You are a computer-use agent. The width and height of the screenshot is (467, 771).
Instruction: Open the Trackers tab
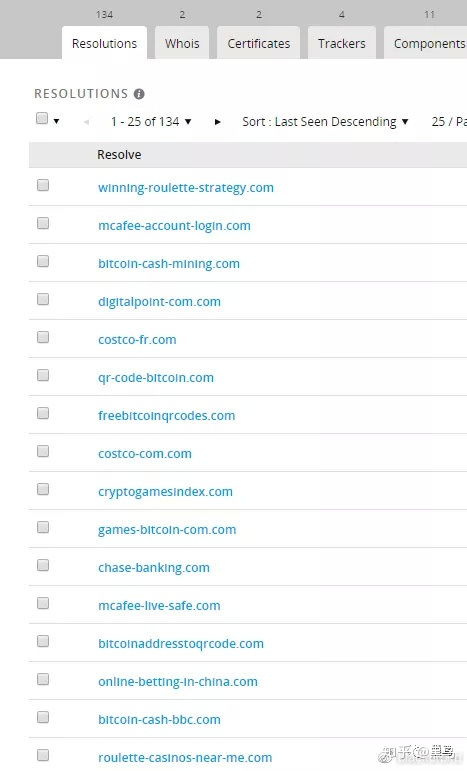coord(342,43)
